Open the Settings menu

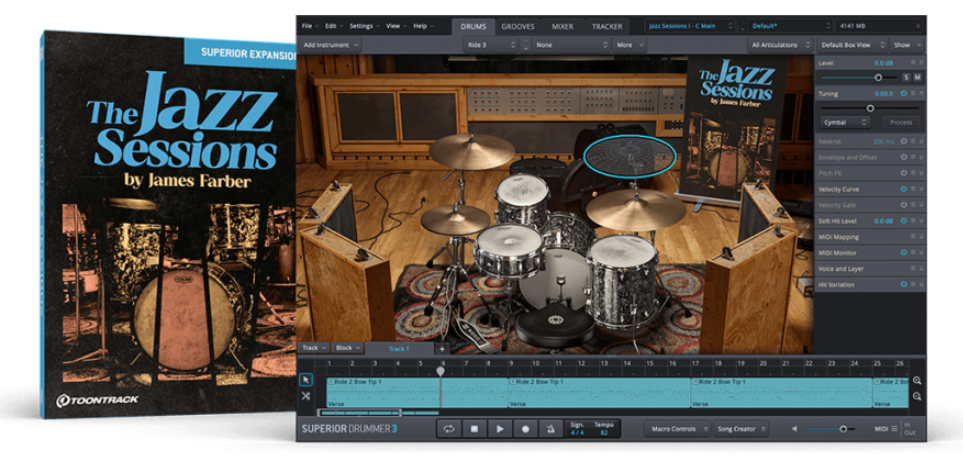pos(364,26)
